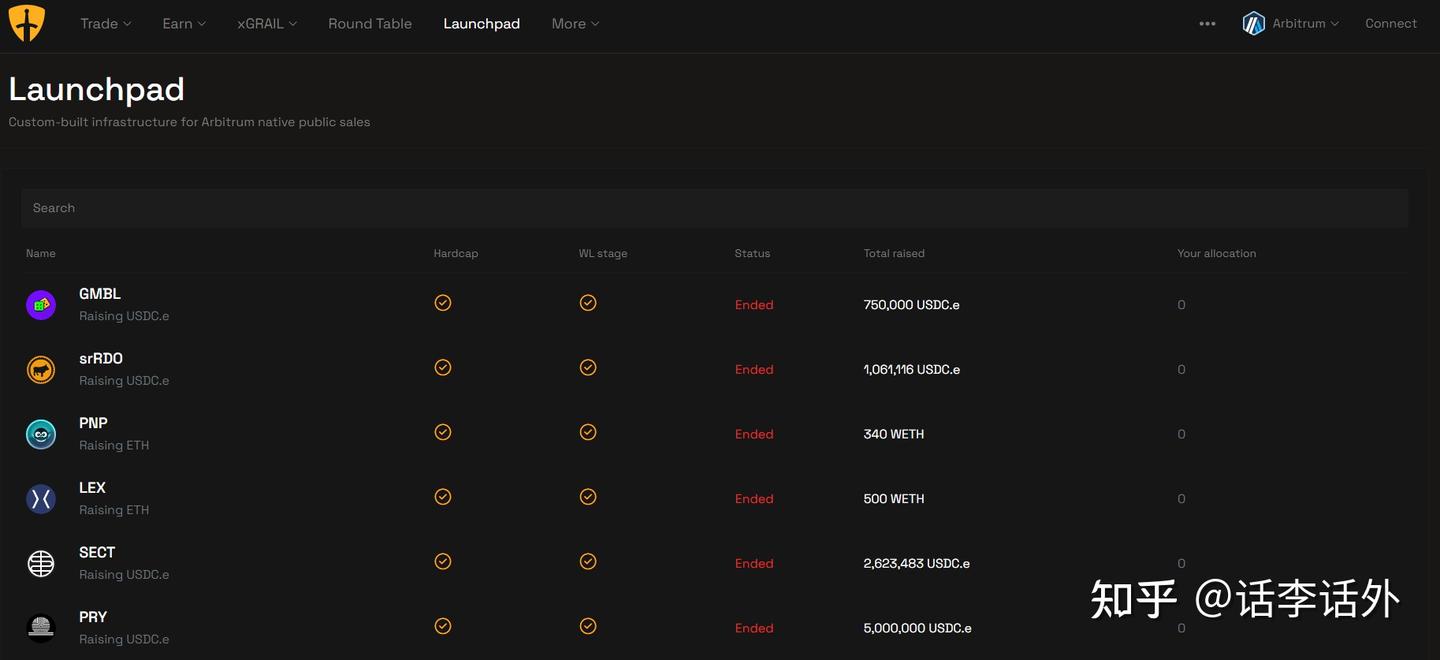Click GMBL allocation value 0
Viewport: 1440px width, 660px height.
(x=1181, y=305)
